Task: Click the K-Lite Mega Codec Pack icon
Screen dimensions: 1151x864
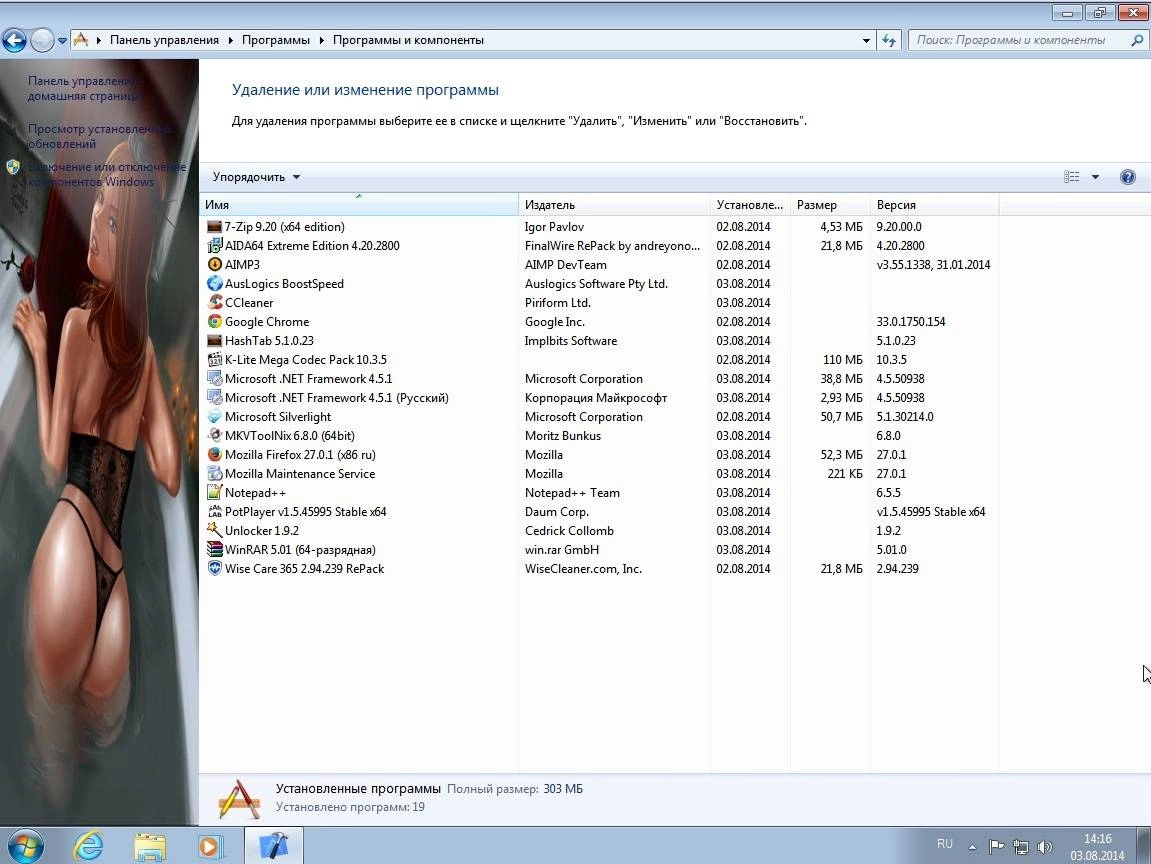Action: tap(214, 360)
